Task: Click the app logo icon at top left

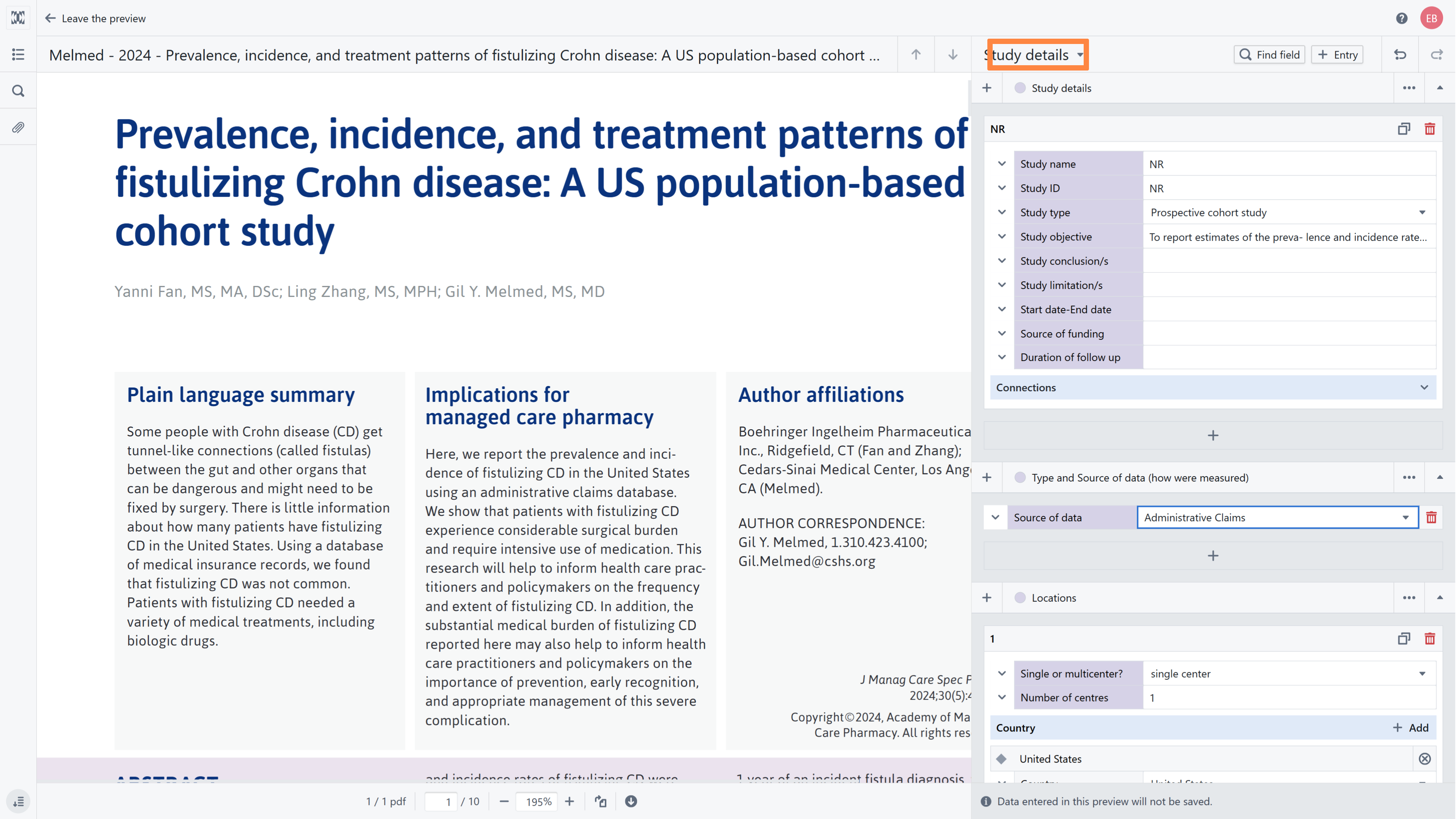Action: (18, 18)
